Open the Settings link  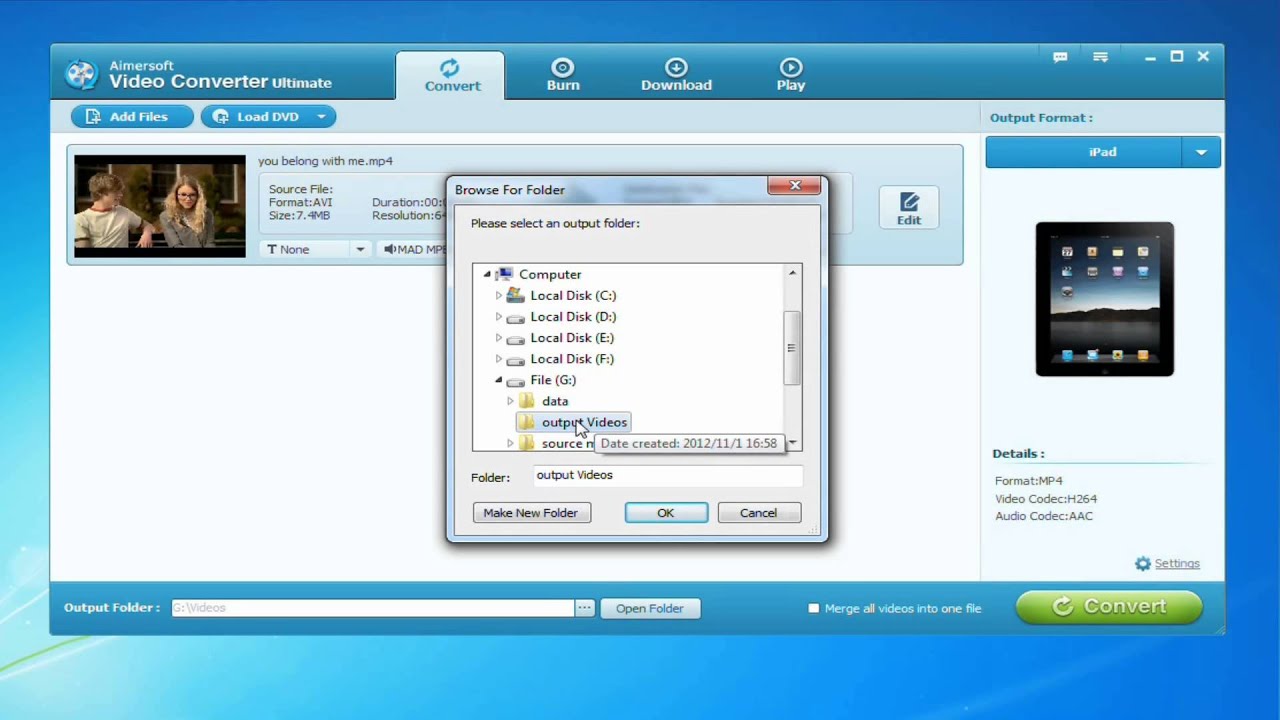(1177, 564)
